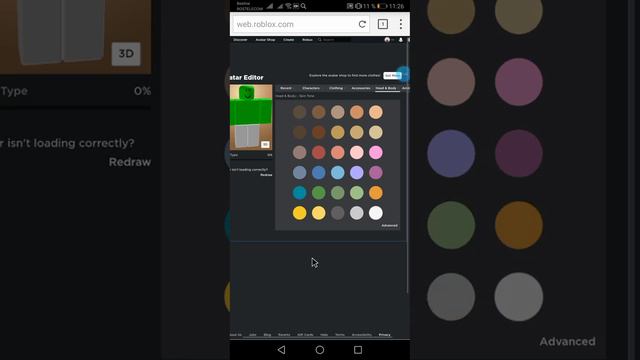Click the avatar preview thumbnail
This screenshot has height=360, width=640.
[251, 118]
